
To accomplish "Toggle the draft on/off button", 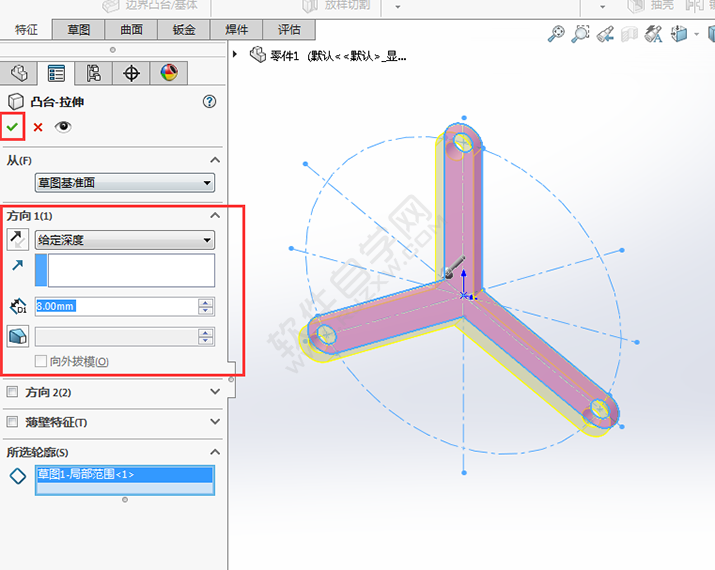I will pyautogui.click(x=18, y=337).
